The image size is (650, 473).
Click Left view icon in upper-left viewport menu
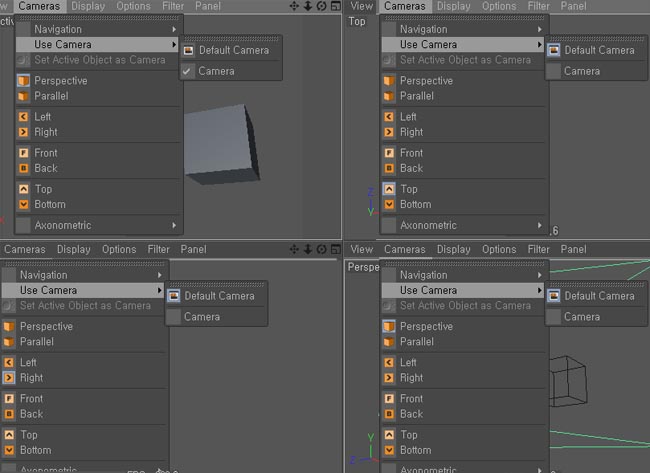click(24, 117)
